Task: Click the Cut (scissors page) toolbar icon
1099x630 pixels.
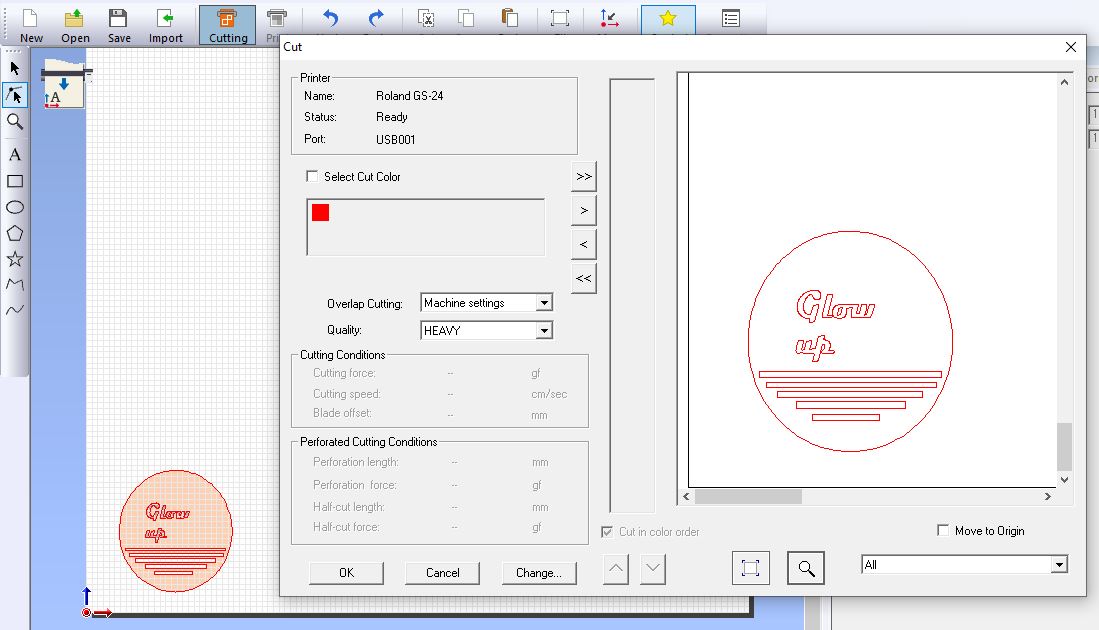Action: click(x=425, y=19)
